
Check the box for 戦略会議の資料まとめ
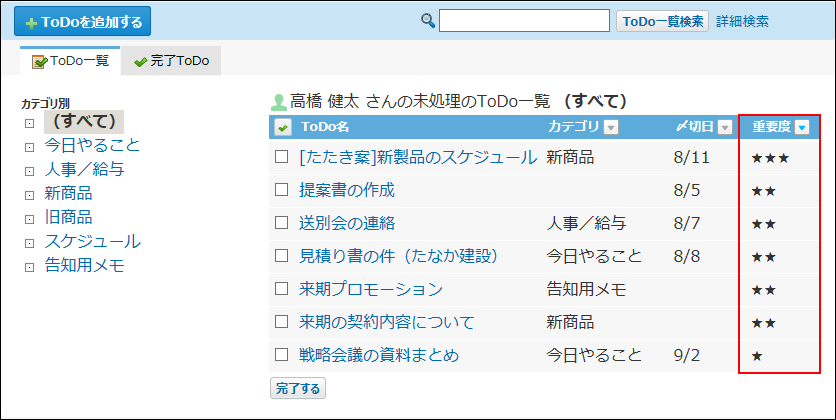tap(282, 355)
